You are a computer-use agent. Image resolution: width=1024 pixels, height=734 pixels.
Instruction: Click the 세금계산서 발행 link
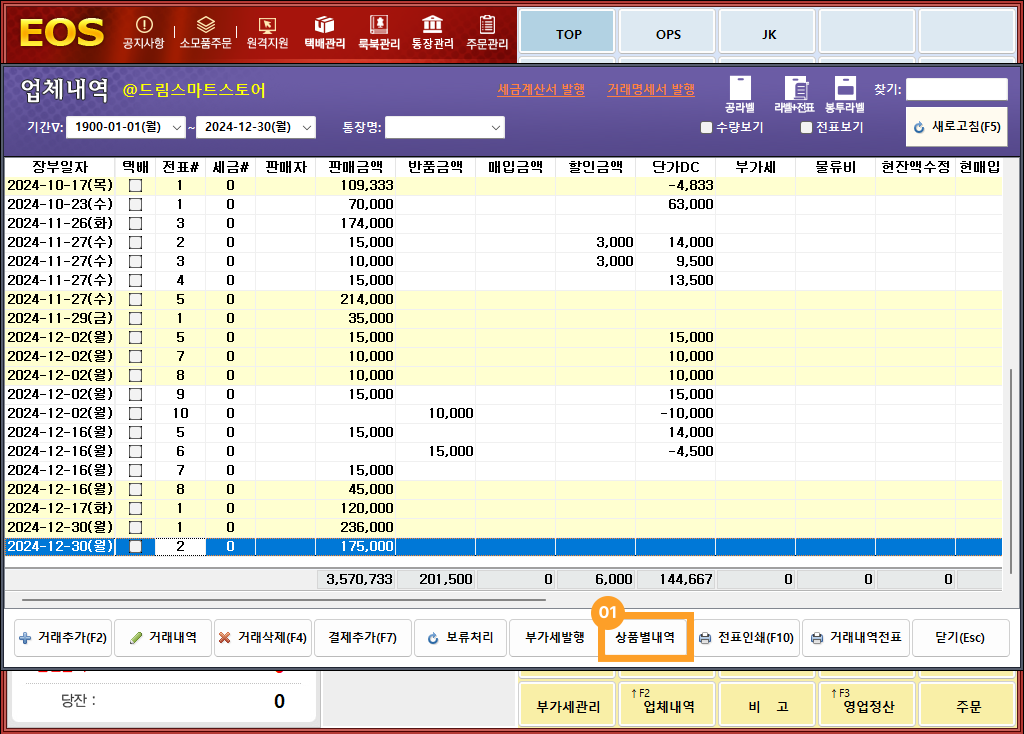coord(541,89)
